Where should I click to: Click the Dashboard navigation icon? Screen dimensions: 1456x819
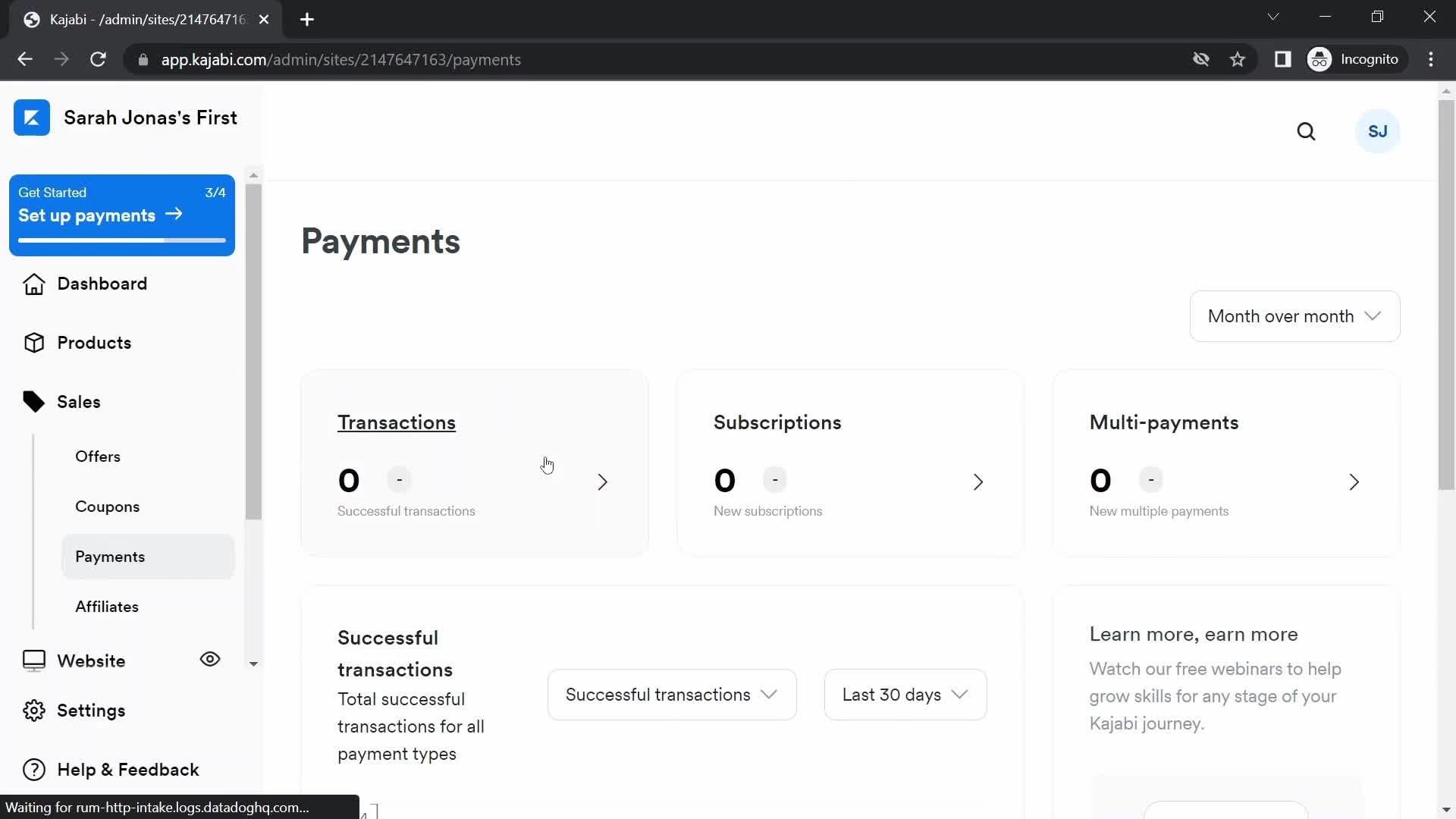point(34,283)
